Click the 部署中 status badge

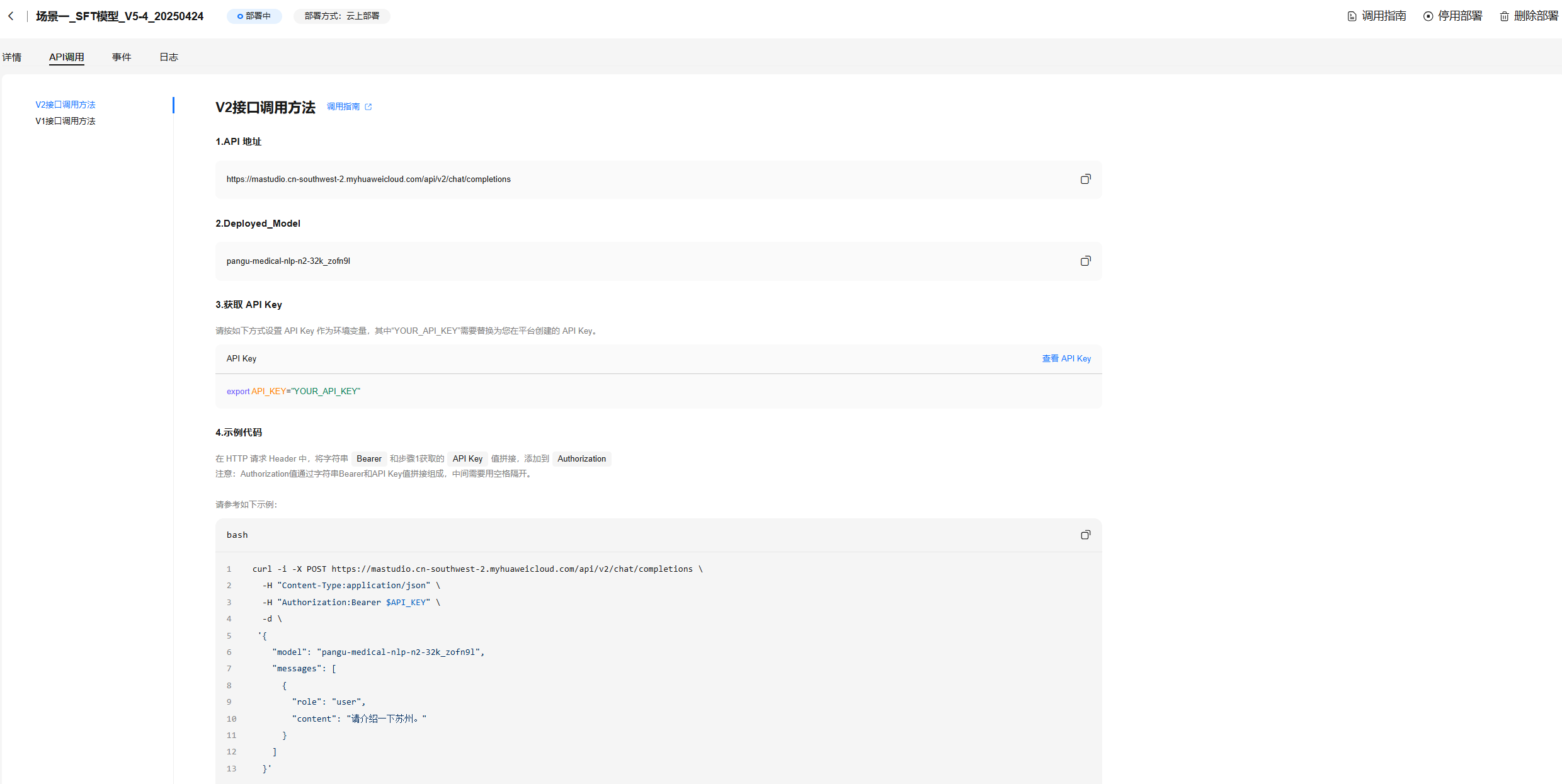[254, 16]
